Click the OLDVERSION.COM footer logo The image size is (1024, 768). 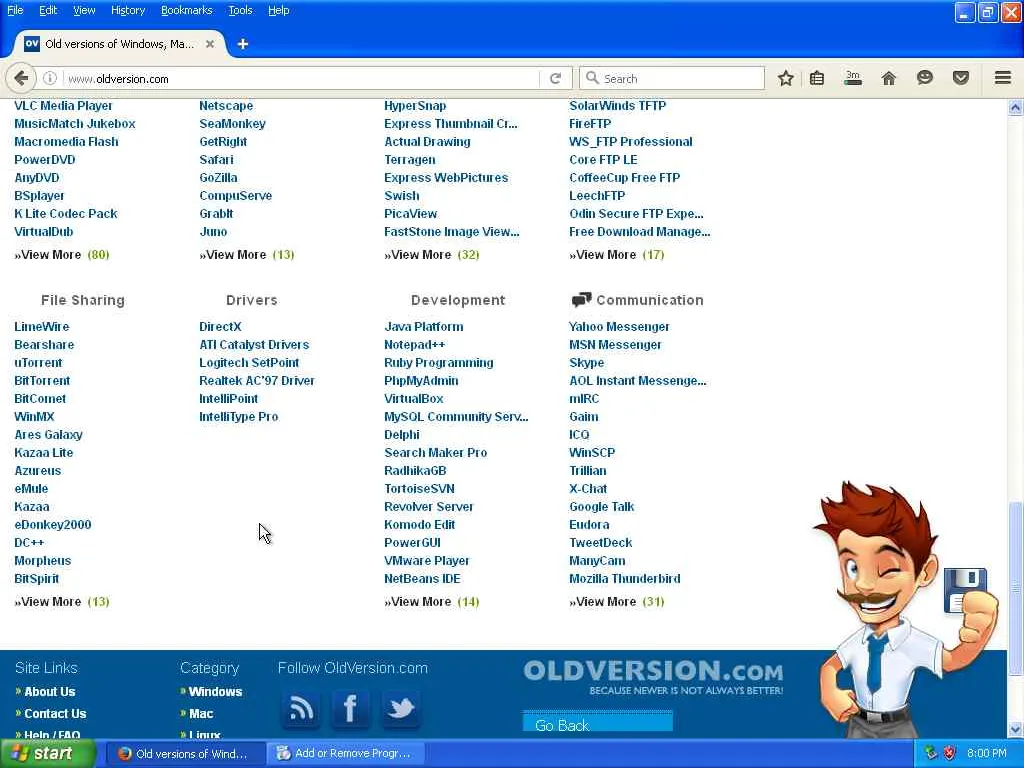click(x=653, y=677)
